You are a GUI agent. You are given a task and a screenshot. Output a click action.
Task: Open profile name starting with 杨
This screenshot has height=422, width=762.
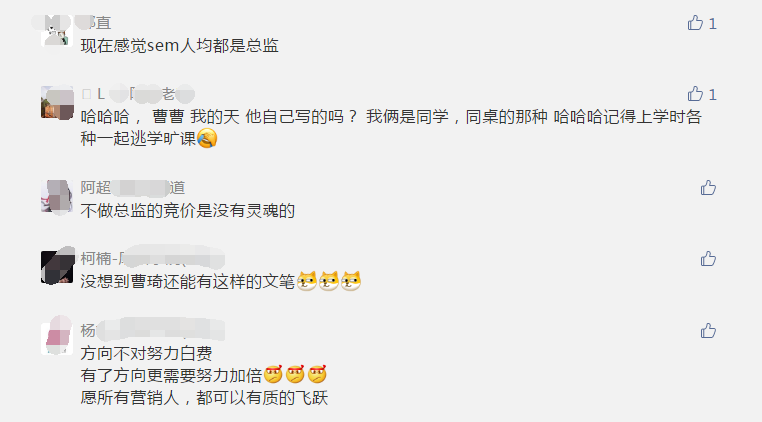click(152, 331)
